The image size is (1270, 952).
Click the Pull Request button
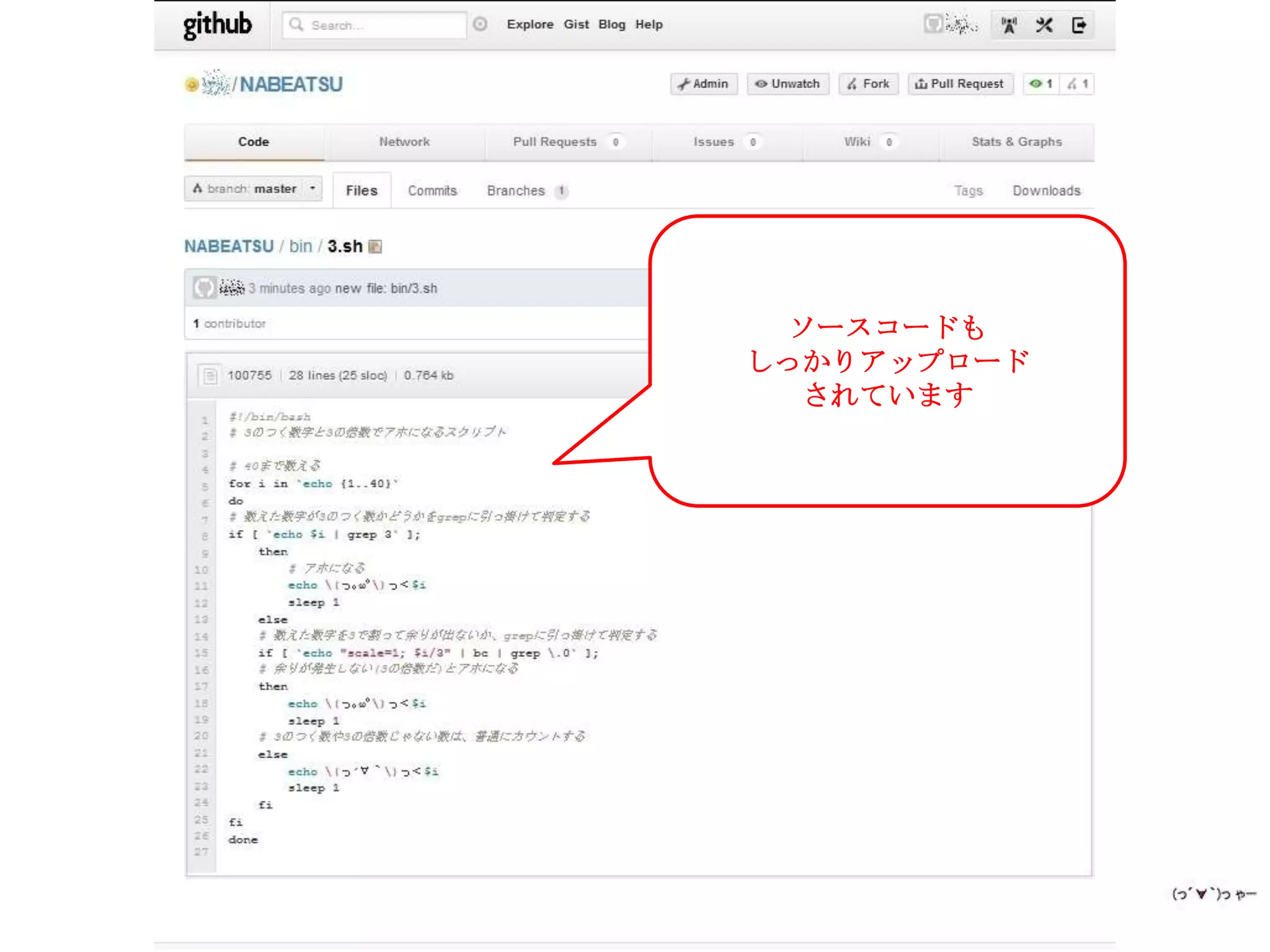[960, 84]
